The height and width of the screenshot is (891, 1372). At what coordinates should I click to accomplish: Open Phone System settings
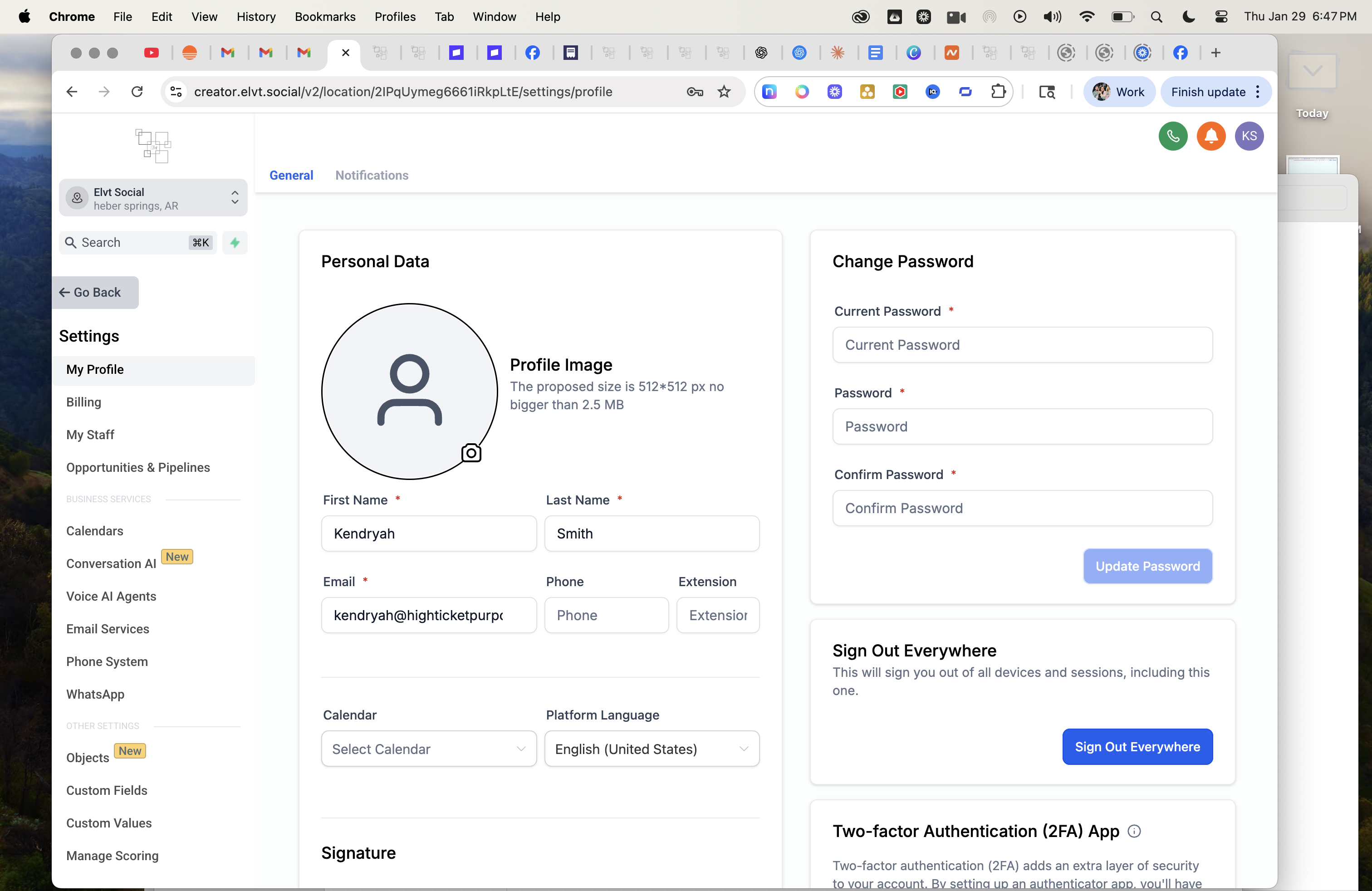[x=107, y=661]
